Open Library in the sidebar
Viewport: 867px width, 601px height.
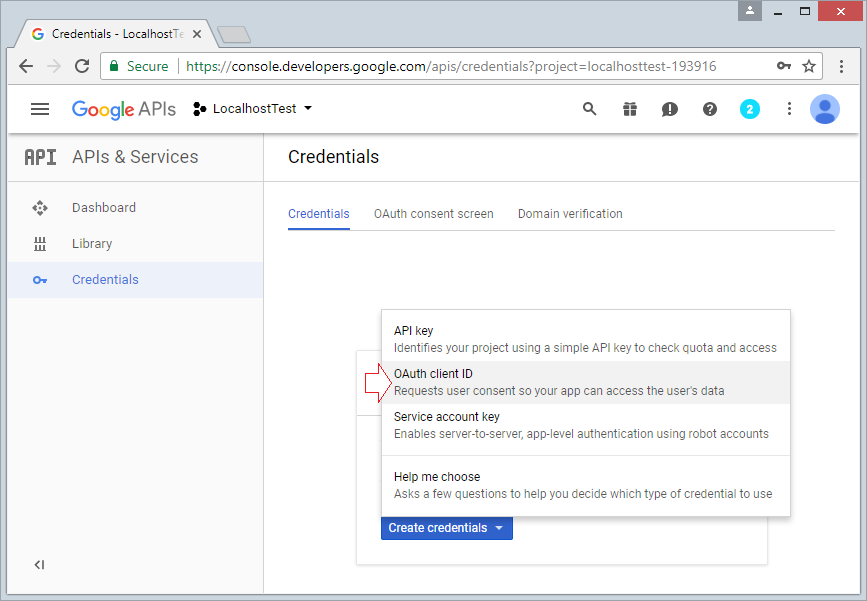point(135,244)
